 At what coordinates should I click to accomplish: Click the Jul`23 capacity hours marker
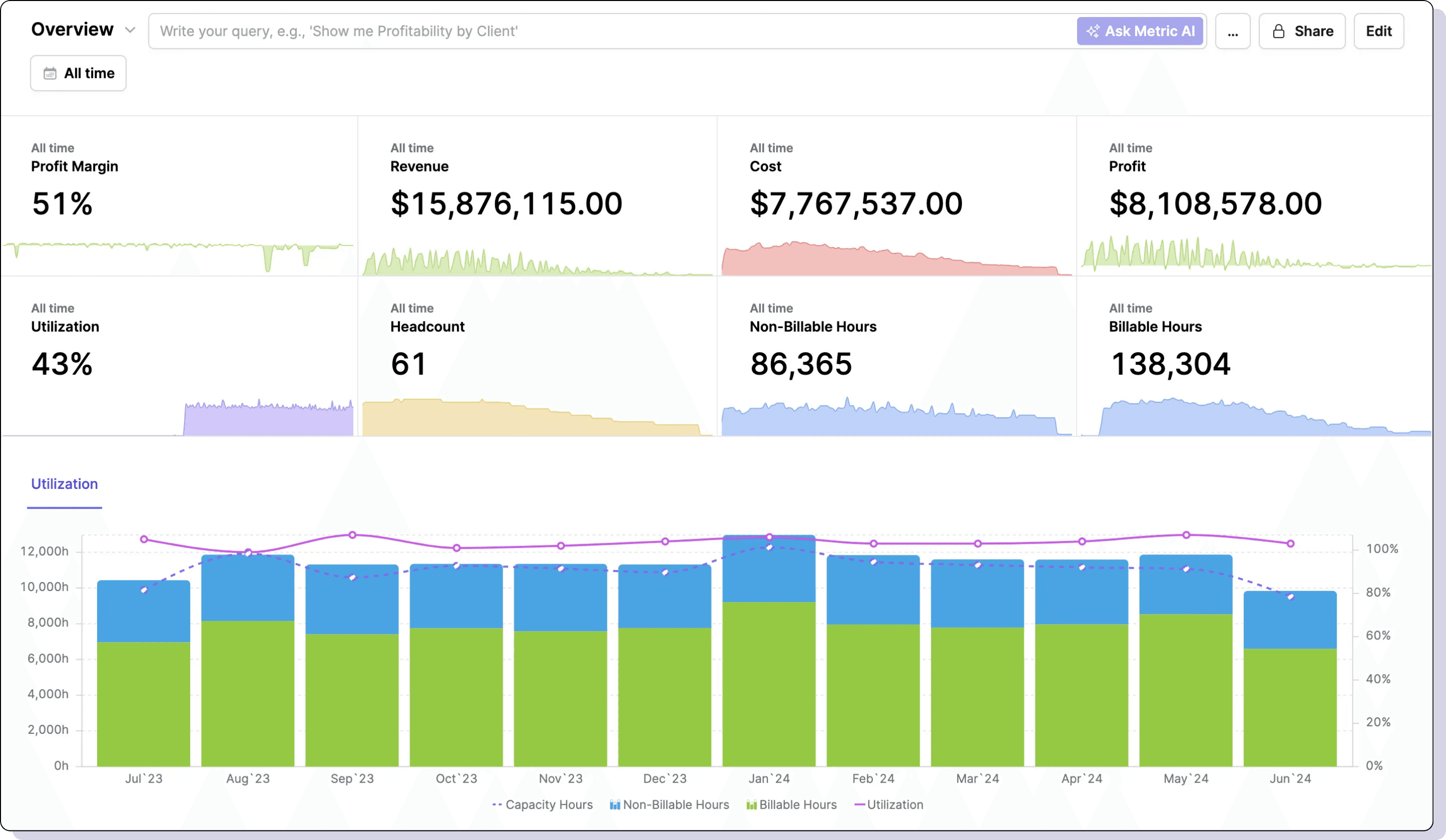click(x=144, y=590)
